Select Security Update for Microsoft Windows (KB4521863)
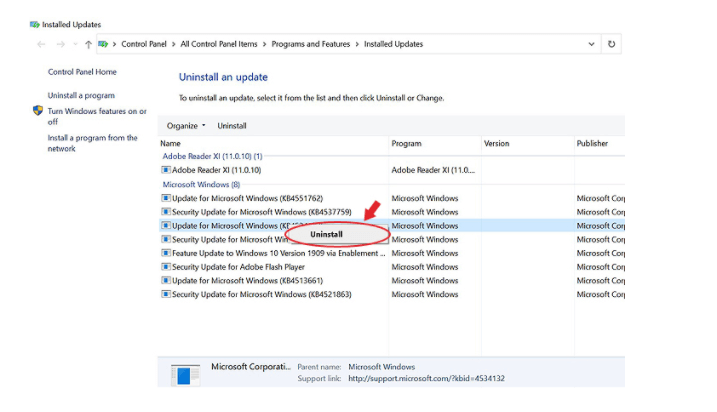Screen dimensions: 717x412 (x=262, y=294)
